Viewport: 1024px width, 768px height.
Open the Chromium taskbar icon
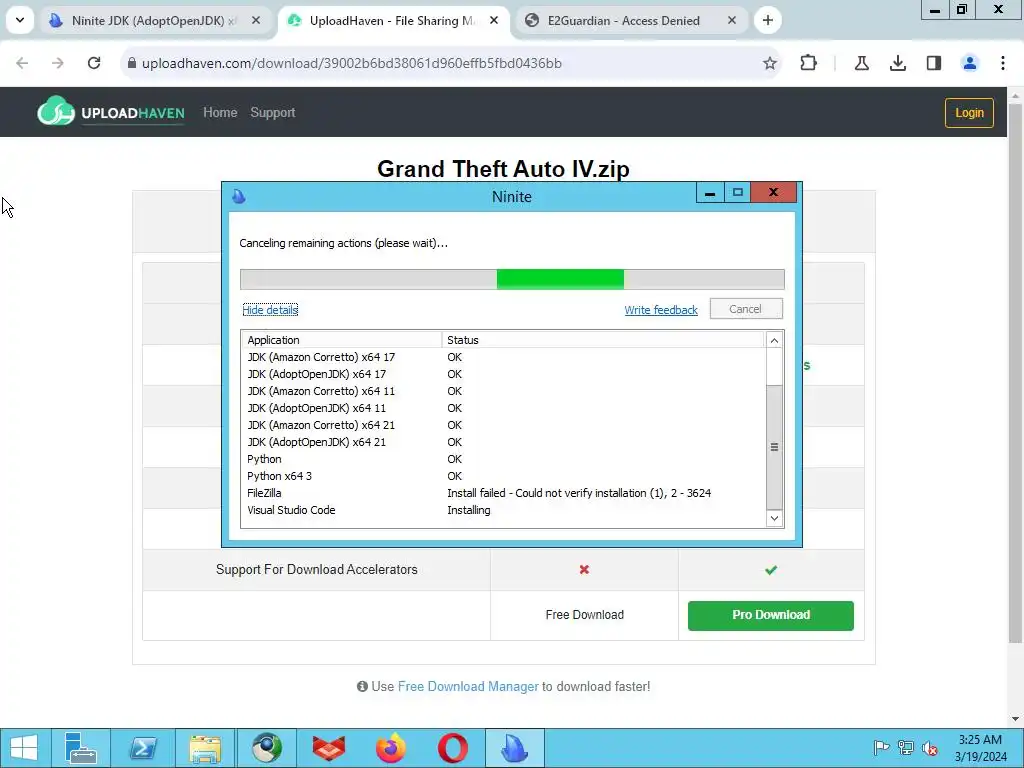click(x=267, y=748)
